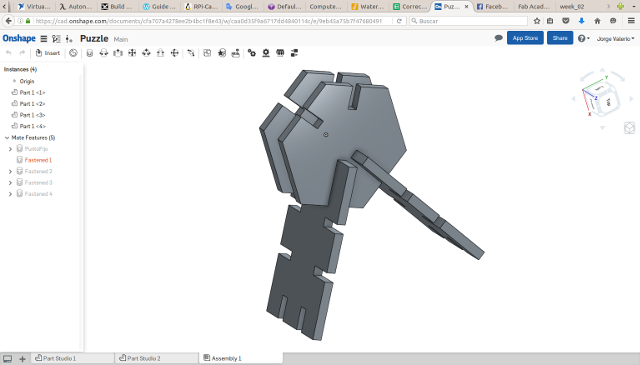Select Part 1 <2> instance
Screen dimensions: 640x365
coord(32,104)
